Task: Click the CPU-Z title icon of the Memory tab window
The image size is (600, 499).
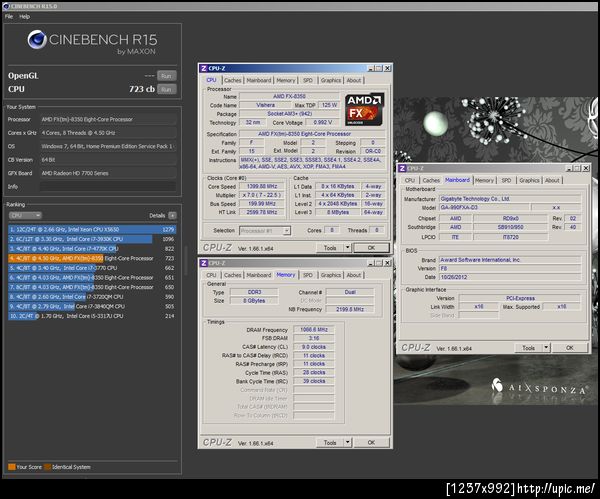Action: click(204, 263)
